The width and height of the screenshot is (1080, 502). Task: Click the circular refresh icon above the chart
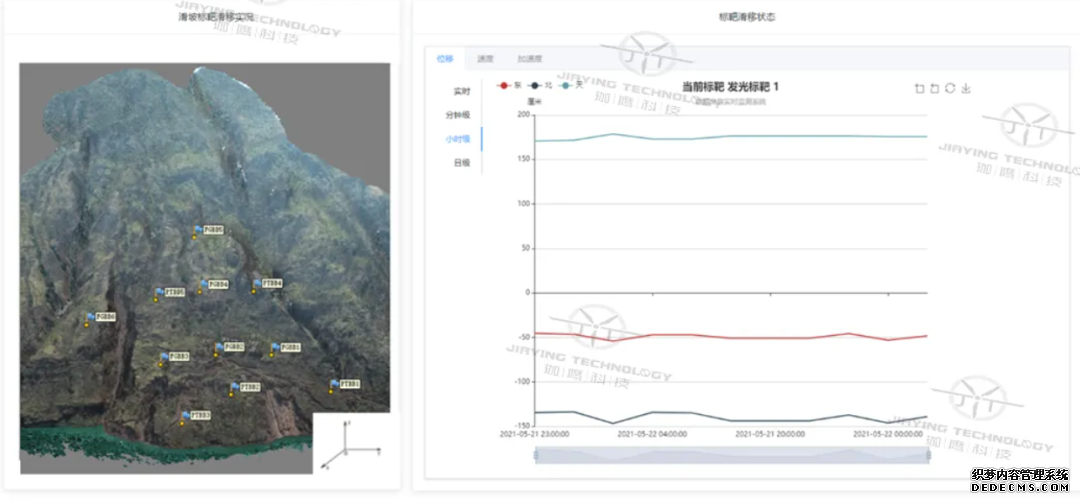point(950,88)
